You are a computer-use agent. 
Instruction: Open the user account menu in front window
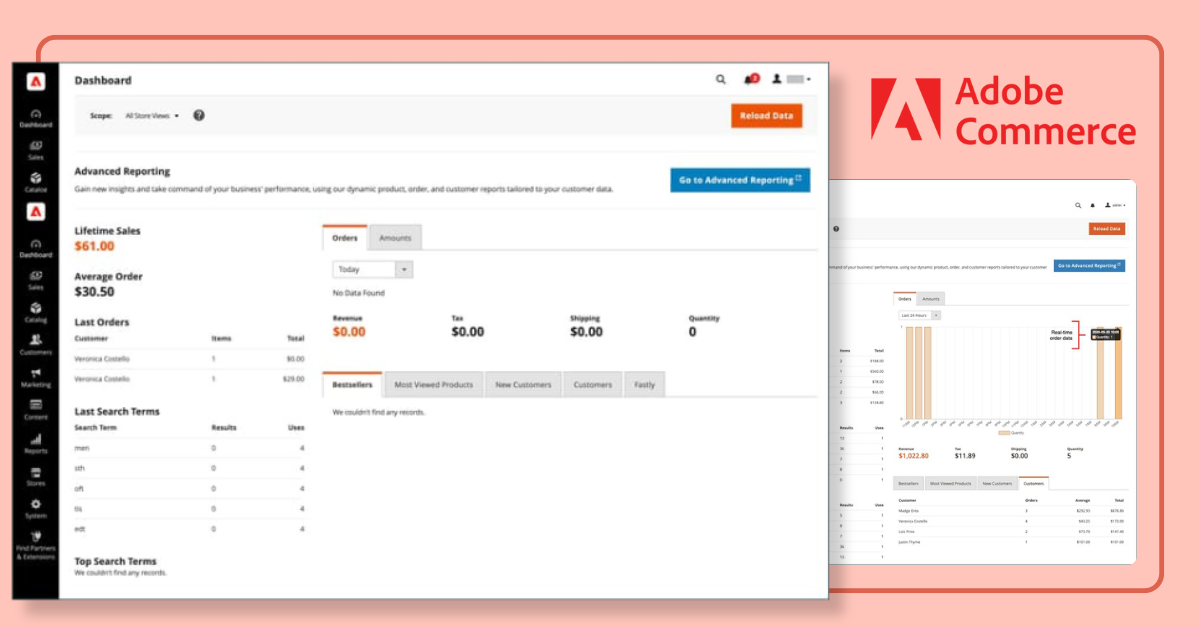(x=791, y=79)
